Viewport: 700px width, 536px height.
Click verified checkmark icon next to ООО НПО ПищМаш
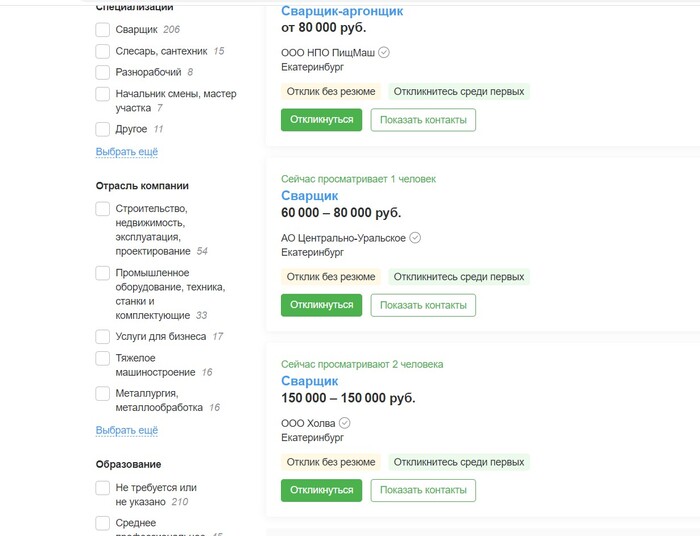pyautogui.click(x=384, y=53)
